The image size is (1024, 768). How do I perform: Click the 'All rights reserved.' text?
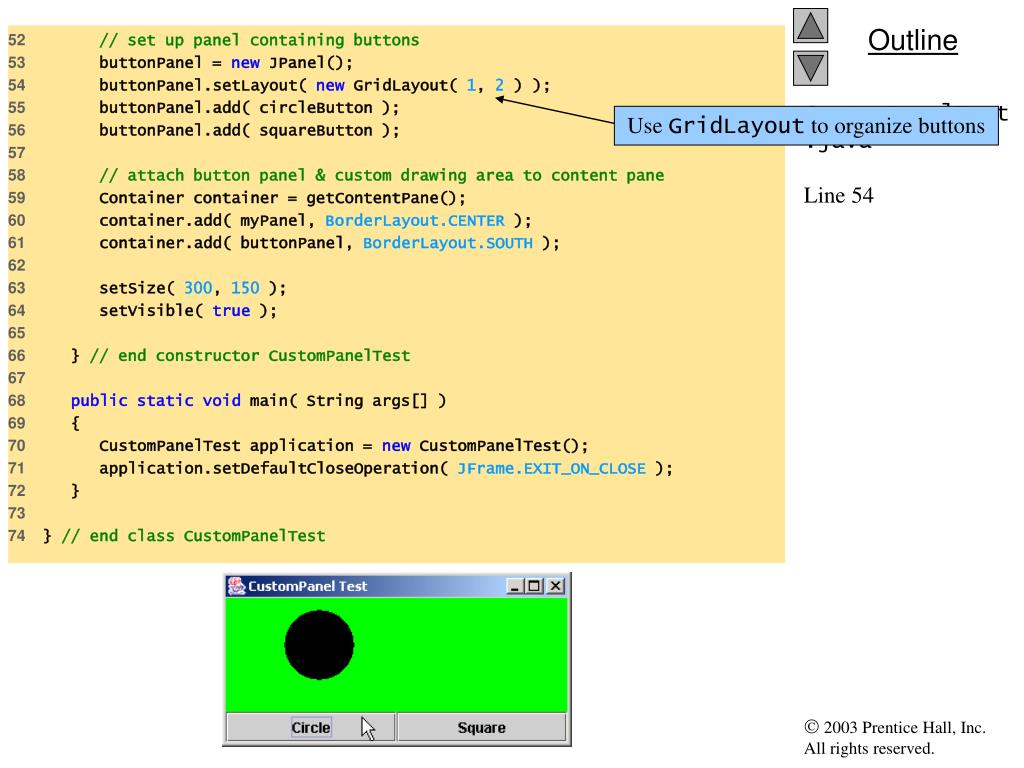tap(869, 748)
